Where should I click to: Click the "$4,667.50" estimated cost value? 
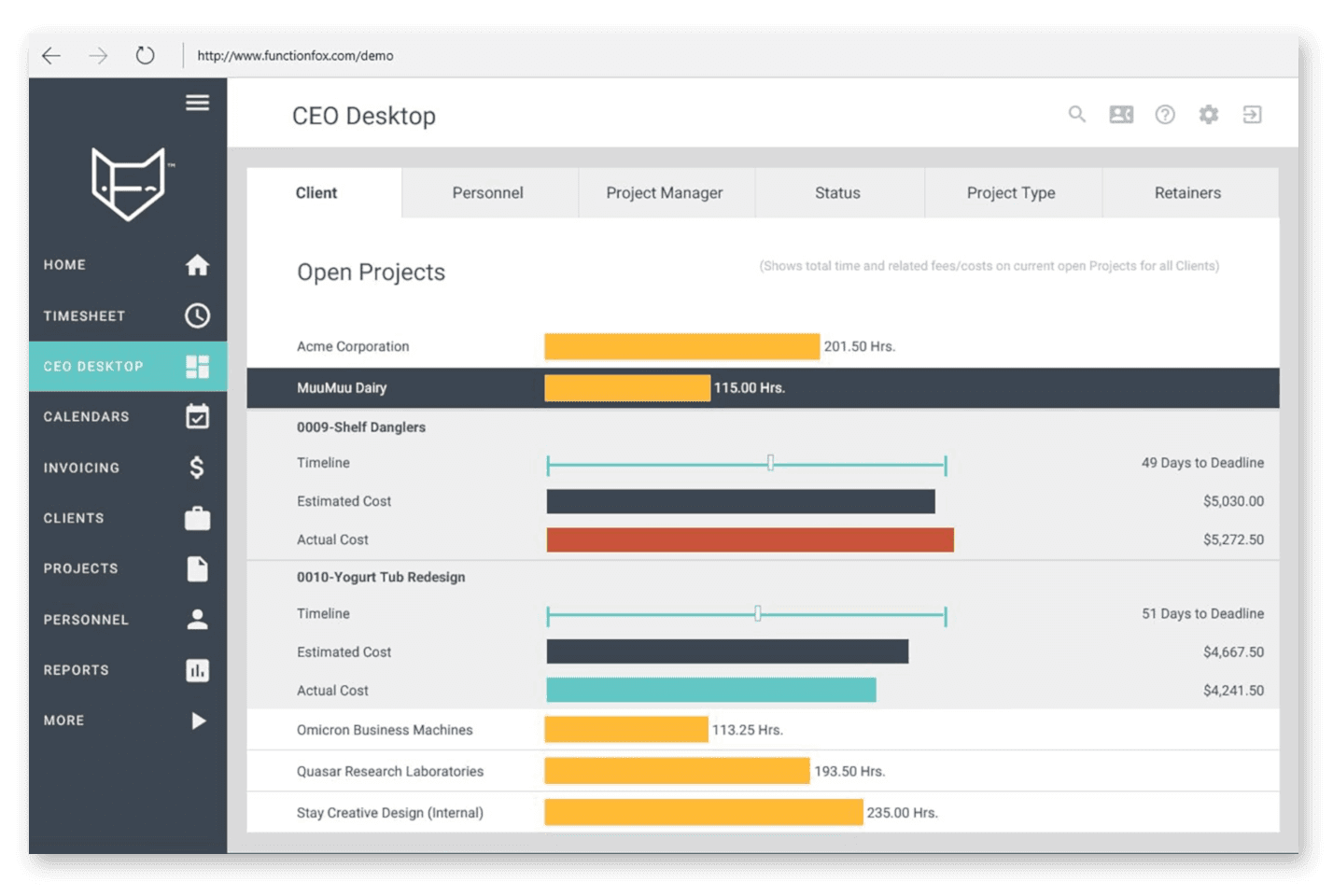click(x=1233, y=652)
